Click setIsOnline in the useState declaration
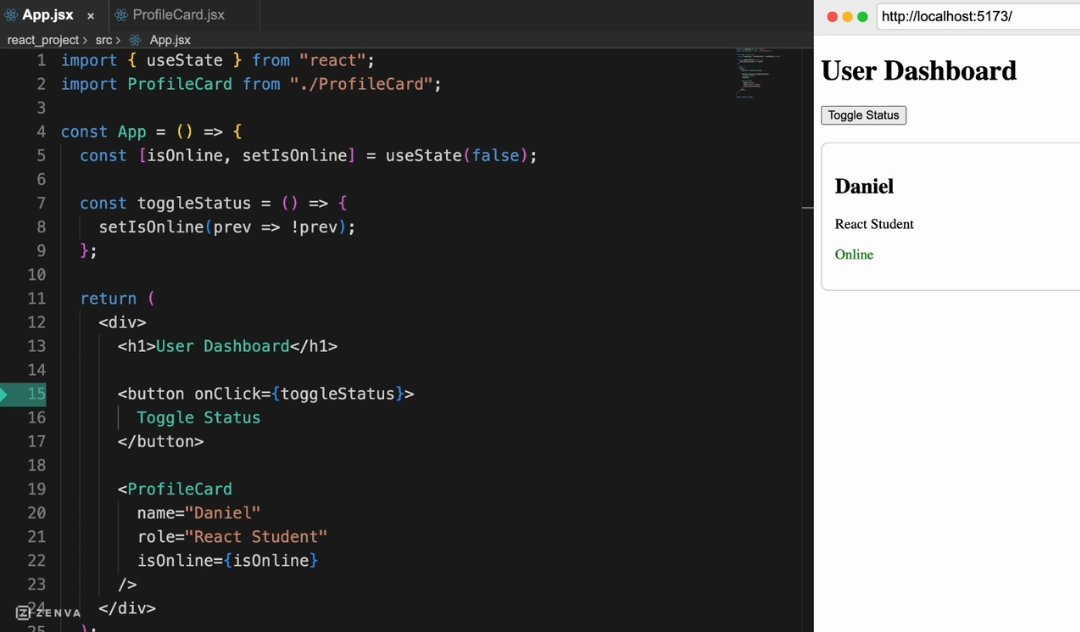This screenshot has width=1080, height=632. click(x=294, y=156)
